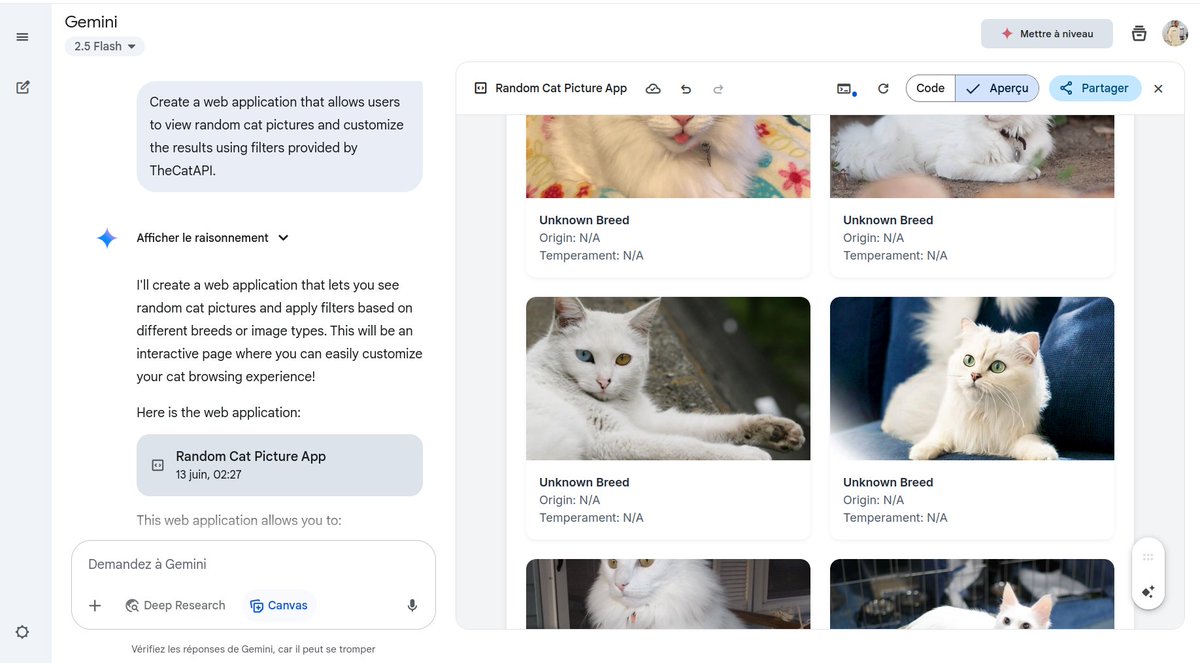
Task: Click the Demandez à Gemini input field
Action: pyautogui.click(x=253, y=564)
